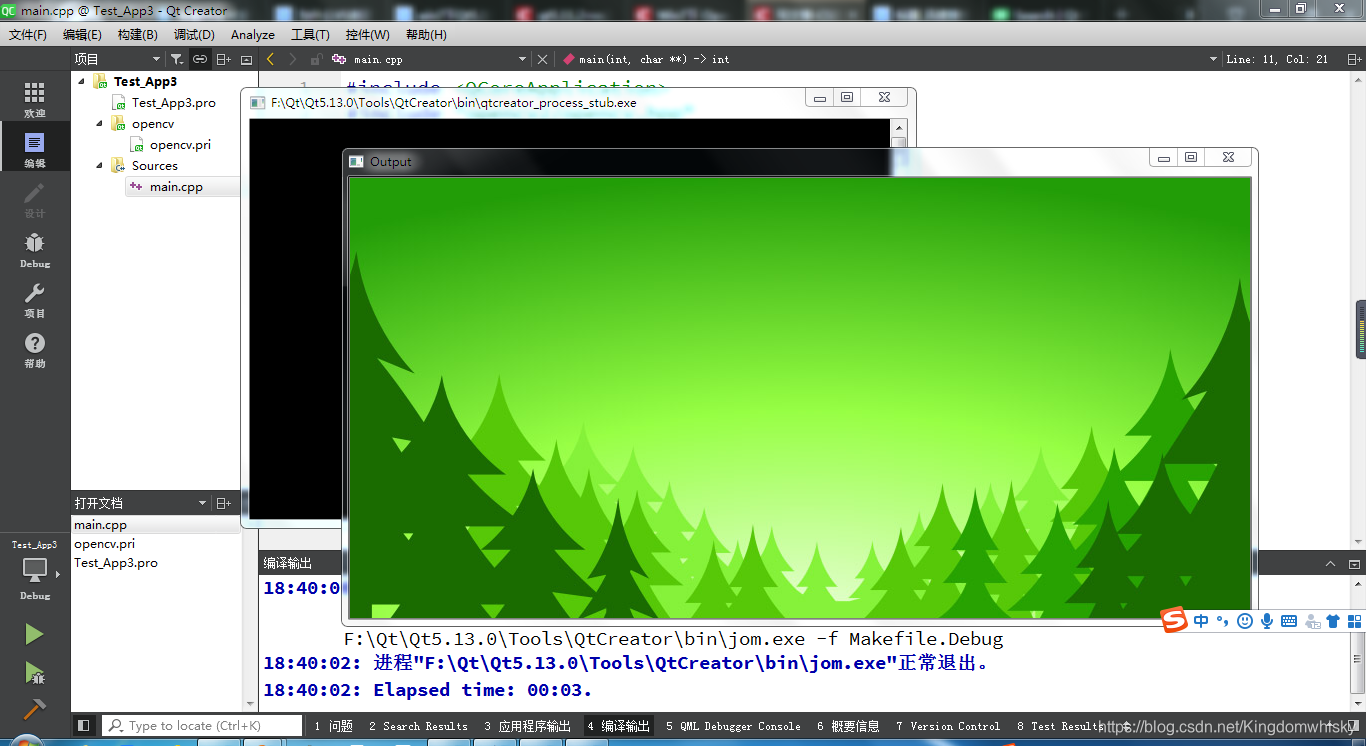Image resolution: width=1366 pixels, height=746 pixels.
Task: Open the 工具(T) menu
Action: click(310, 34)
